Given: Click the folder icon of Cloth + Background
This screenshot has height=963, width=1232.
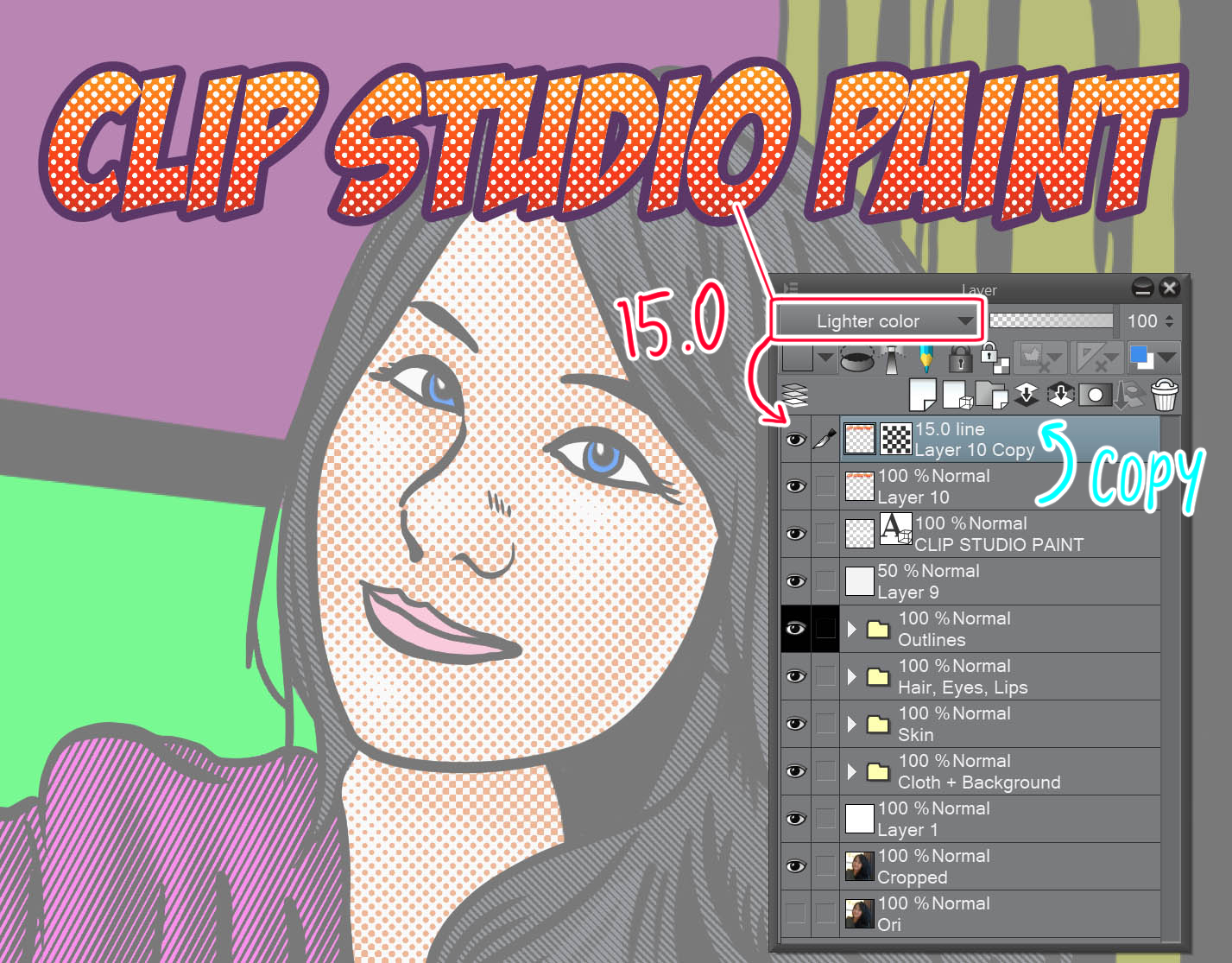Looking at the screenshot, I should pos(878,771).
